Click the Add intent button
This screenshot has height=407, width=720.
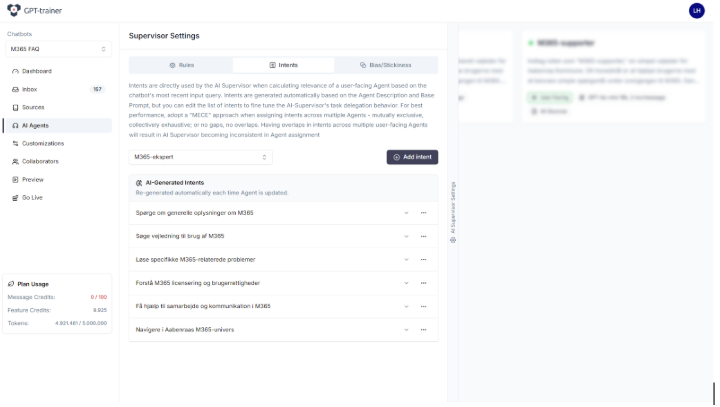tap(412, 157)
